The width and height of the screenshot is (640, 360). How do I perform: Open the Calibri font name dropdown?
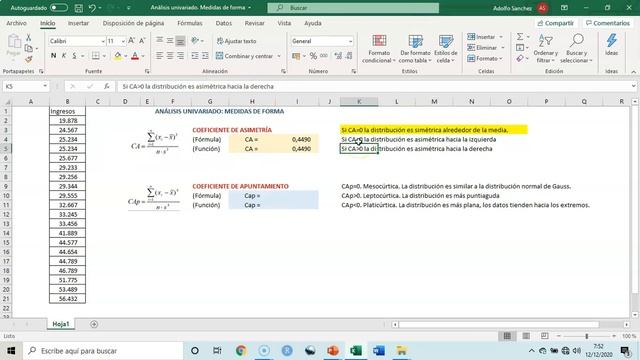[x=103, y=41]
